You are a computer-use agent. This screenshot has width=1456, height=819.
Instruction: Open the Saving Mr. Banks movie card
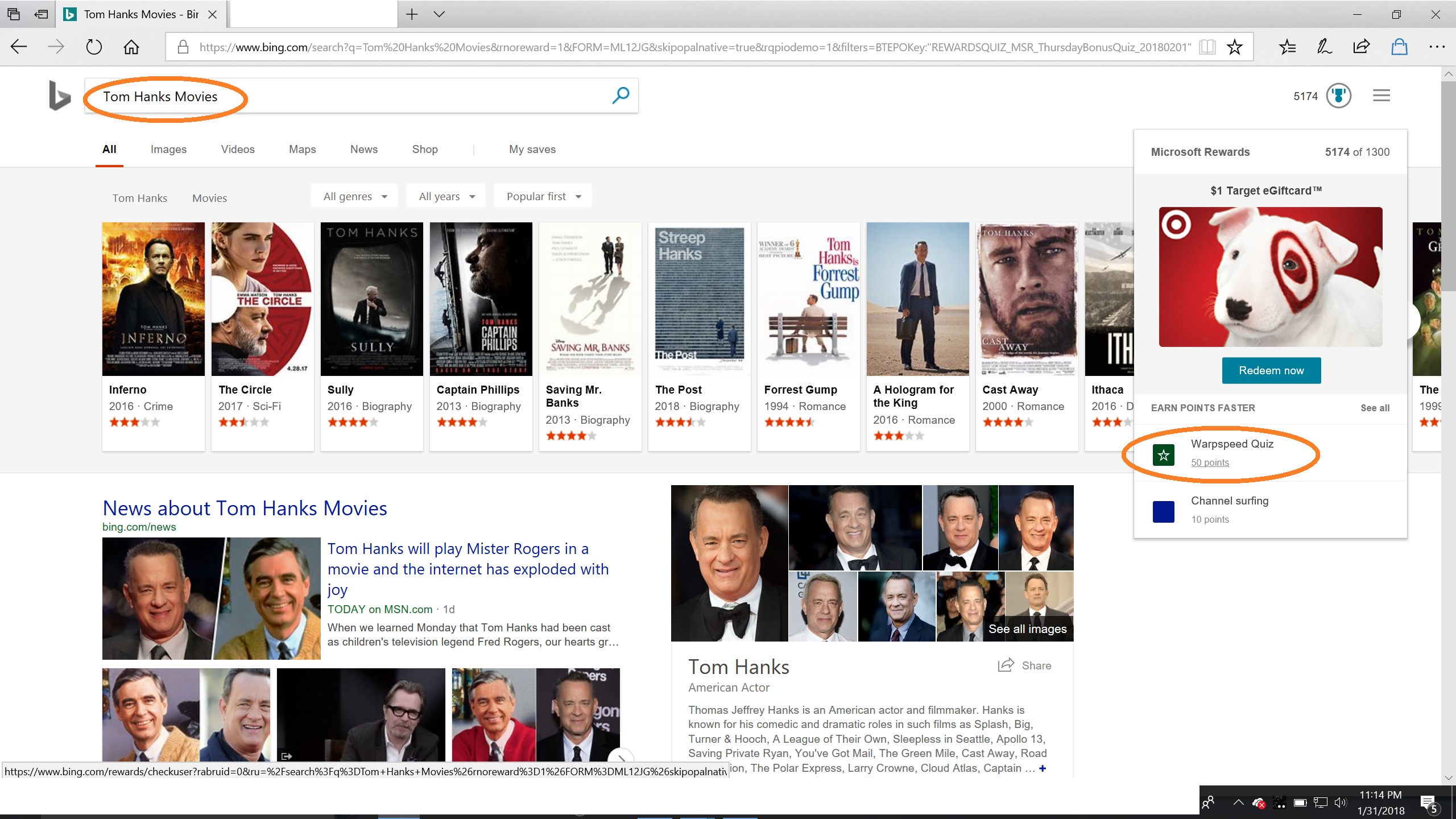pos(590,336)
